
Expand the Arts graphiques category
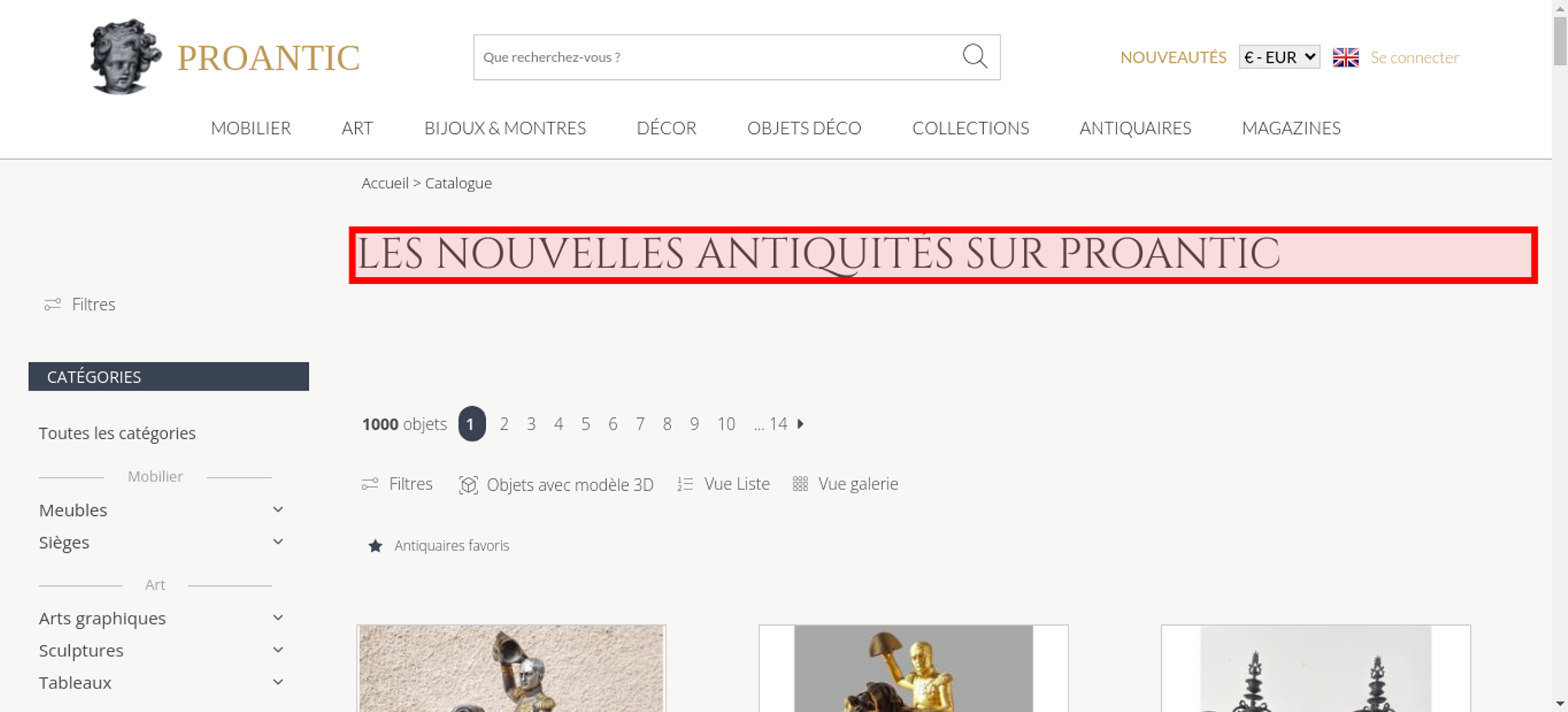point(278,618)
